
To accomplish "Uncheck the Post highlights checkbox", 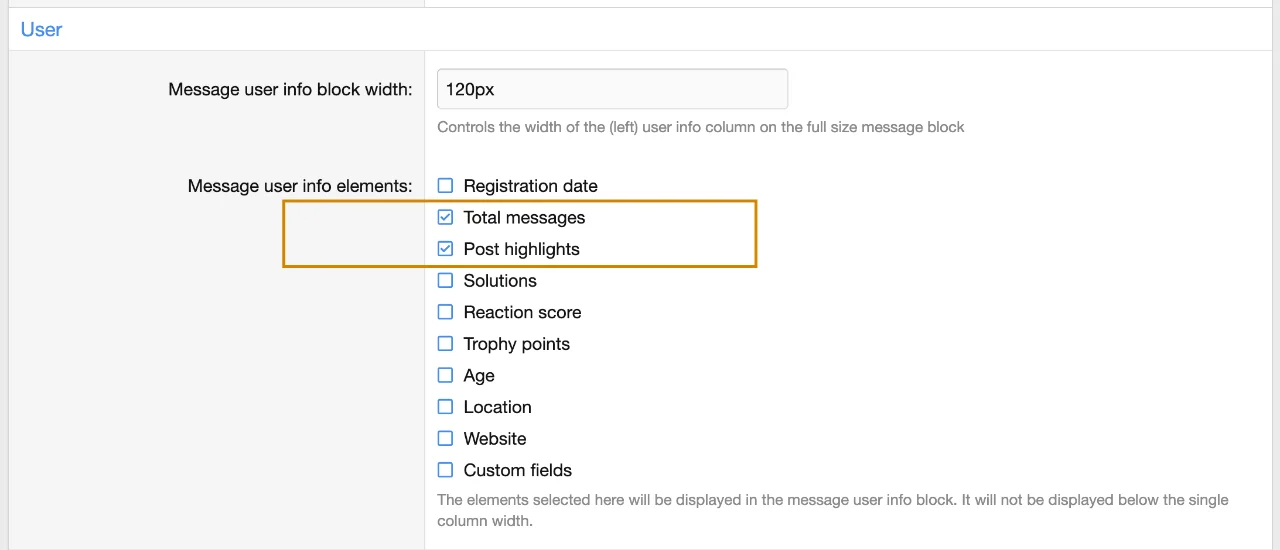I will coord(446,249).
